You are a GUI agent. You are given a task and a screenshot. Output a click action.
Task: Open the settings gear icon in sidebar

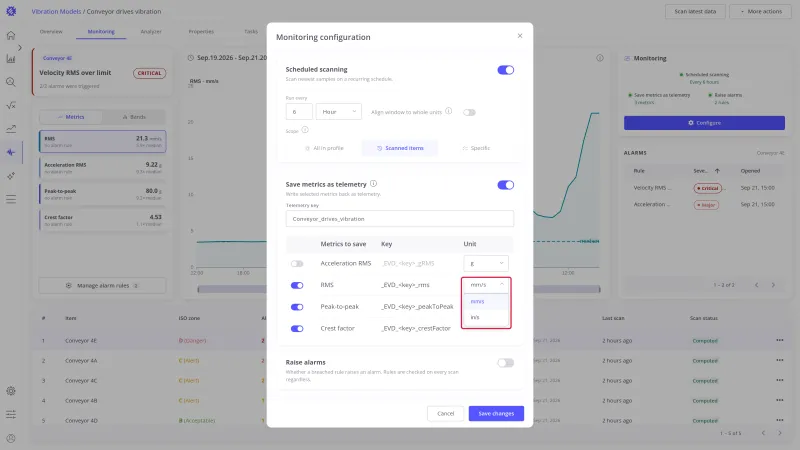[11, 391]
